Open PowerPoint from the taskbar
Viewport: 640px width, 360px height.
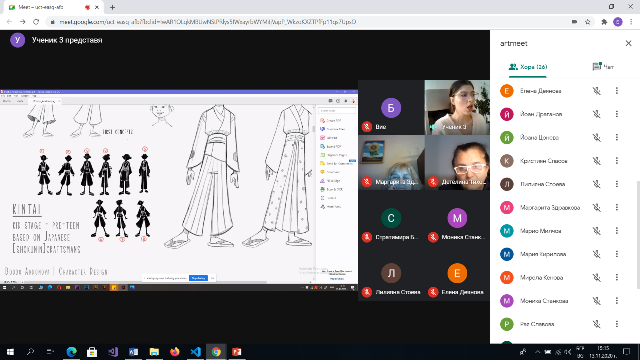coord(237,351)
